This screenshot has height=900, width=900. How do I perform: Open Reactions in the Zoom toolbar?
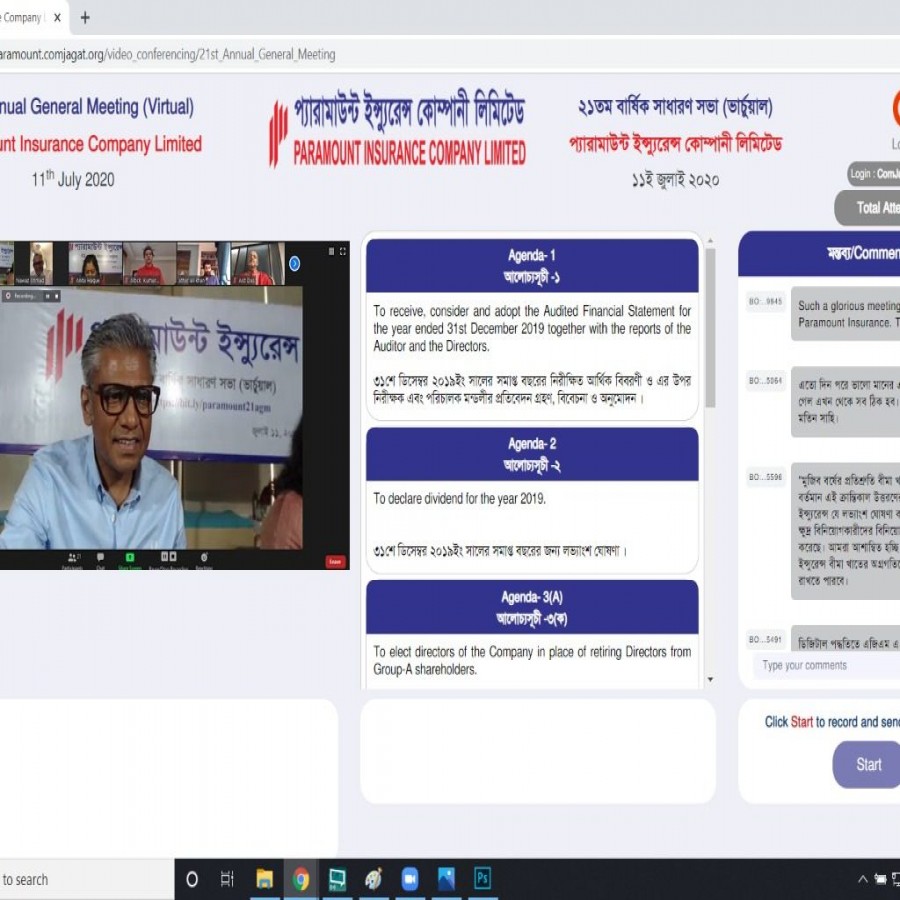click(204, 560)
